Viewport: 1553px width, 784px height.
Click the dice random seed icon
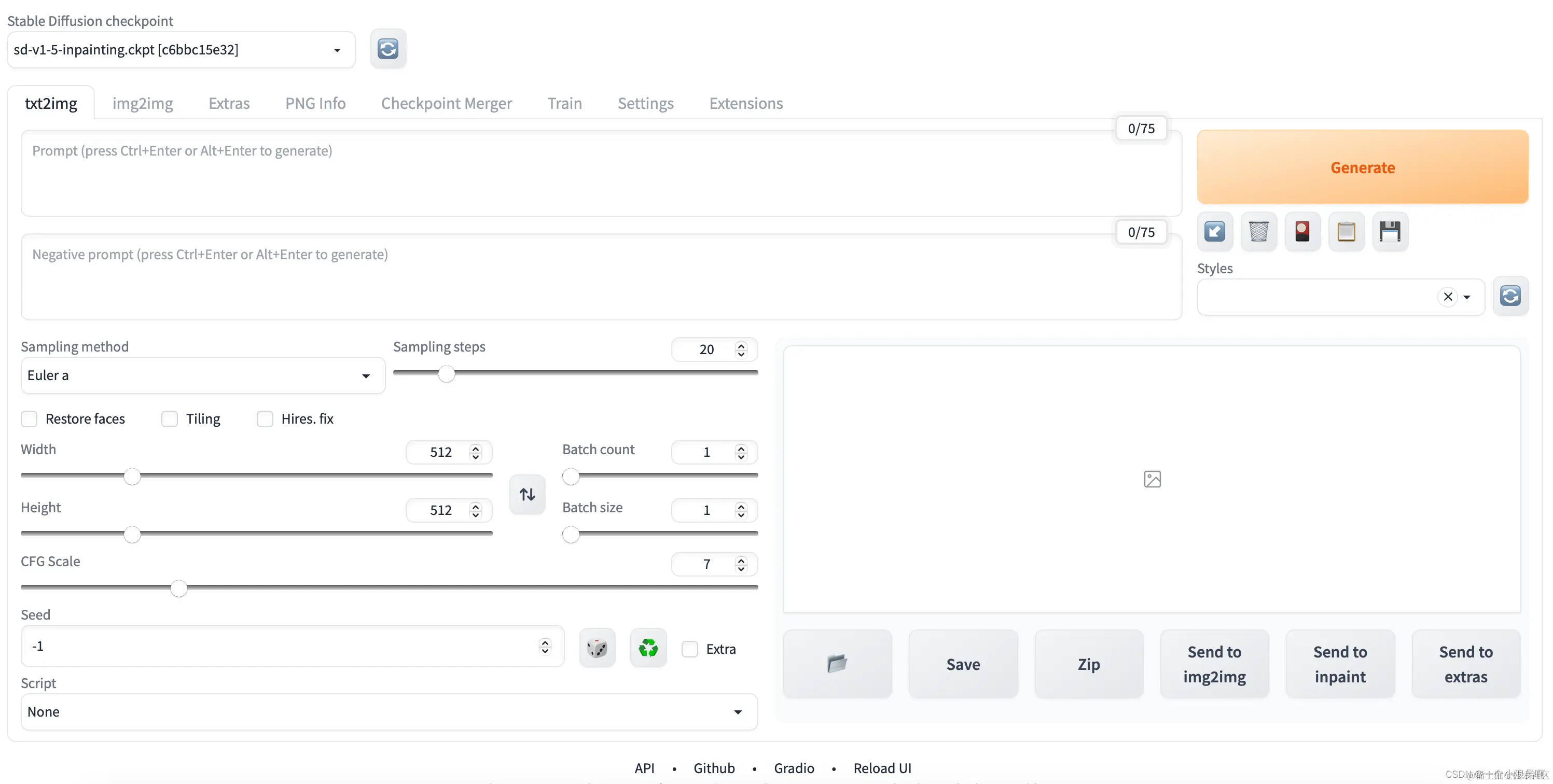597,648
